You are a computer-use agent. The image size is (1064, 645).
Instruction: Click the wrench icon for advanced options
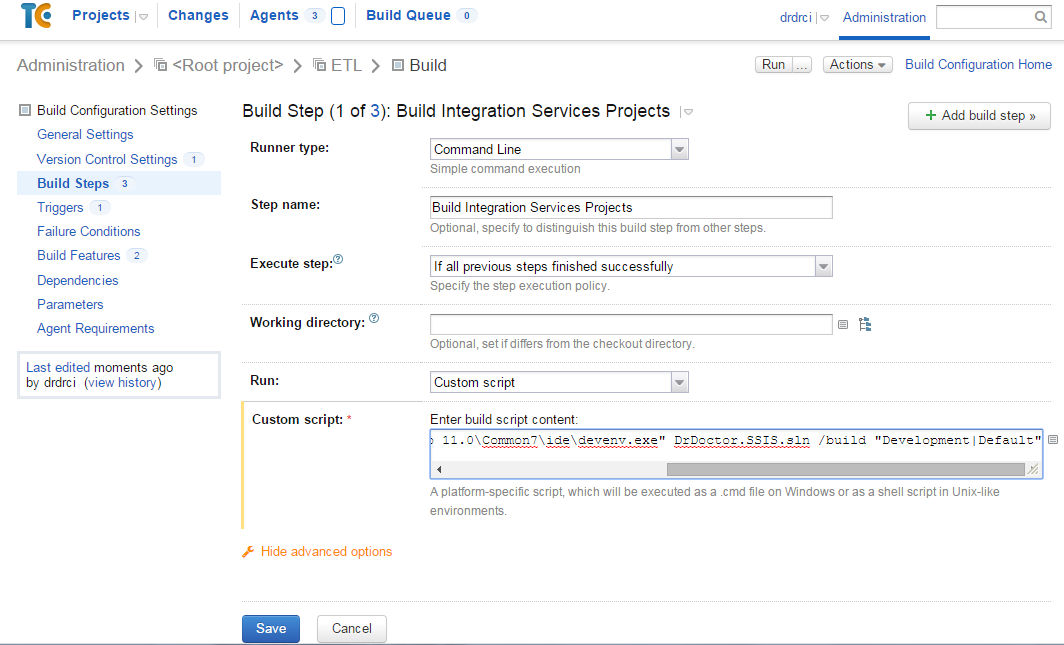point(248,552)
